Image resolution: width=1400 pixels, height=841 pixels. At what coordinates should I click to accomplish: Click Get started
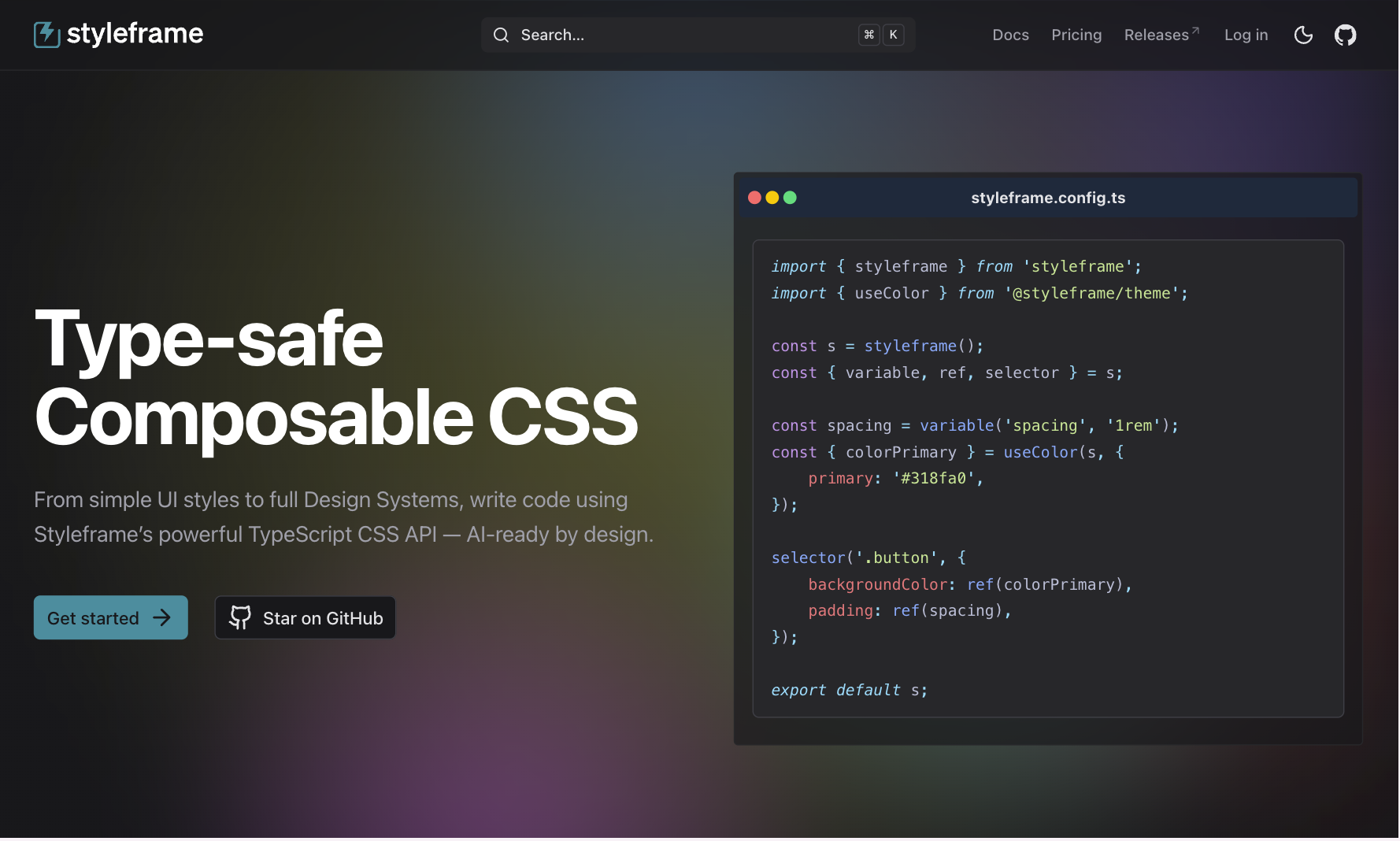[x=110, y=617]
